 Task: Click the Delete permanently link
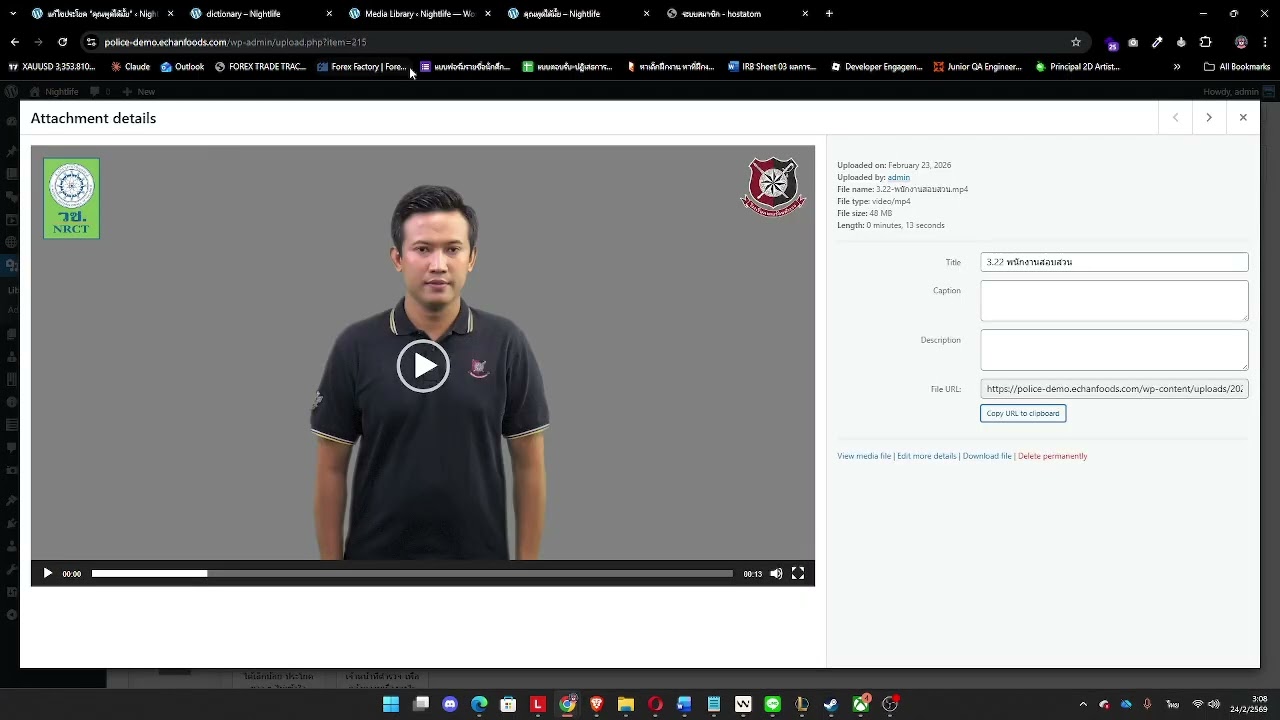coord(1052,456)
